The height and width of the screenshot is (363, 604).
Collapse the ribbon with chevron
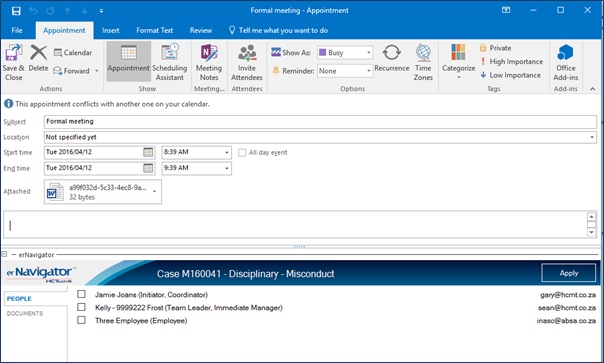[592, 89]
